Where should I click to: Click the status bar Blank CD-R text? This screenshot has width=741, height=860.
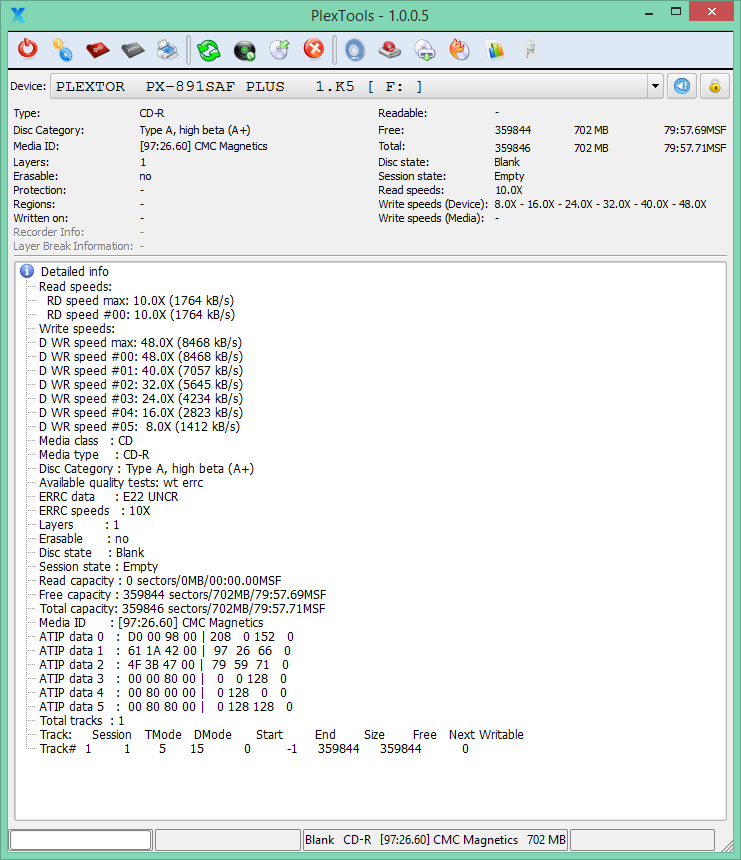[x=435, y=840]
